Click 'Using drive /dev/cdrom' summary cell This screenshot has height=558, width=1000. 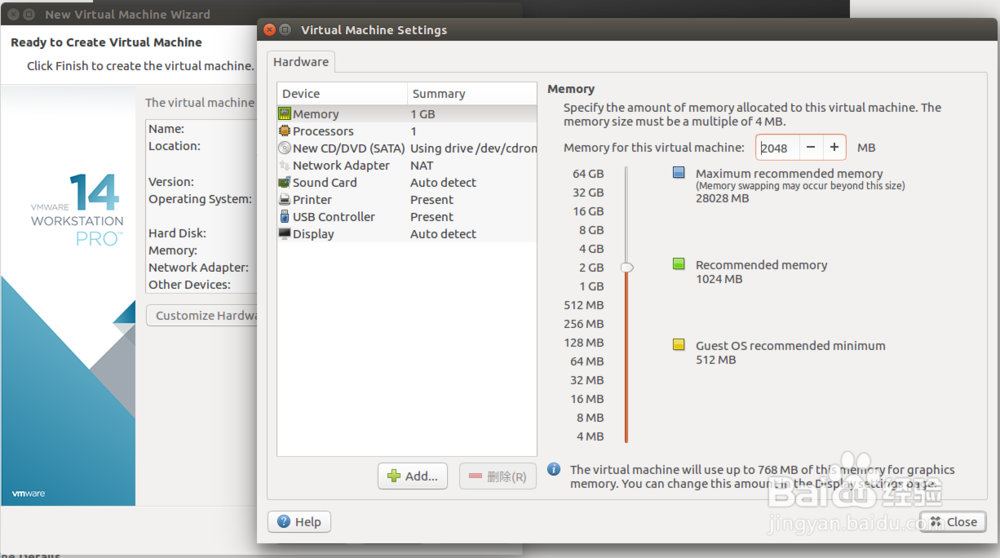point(473,149)
